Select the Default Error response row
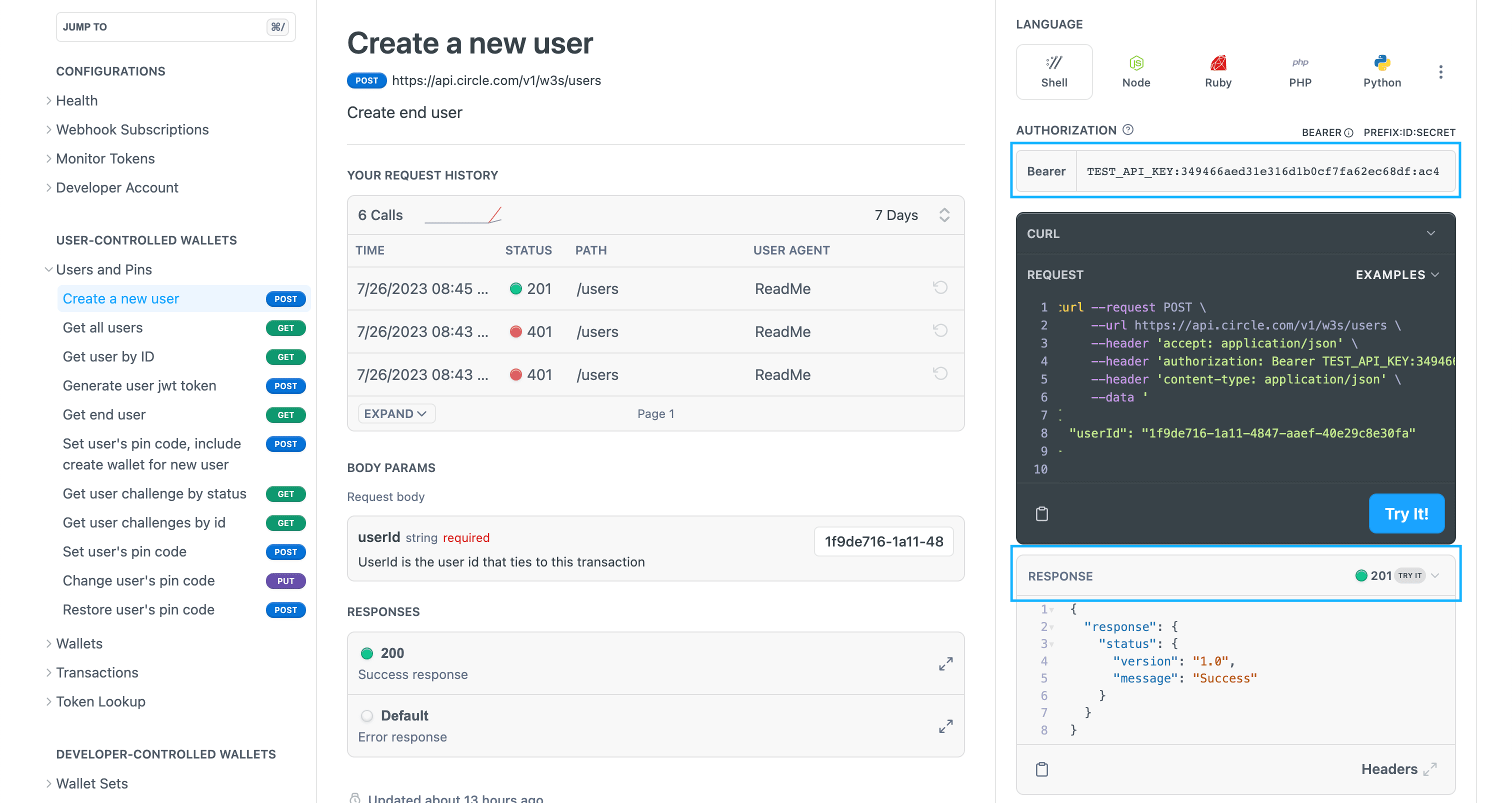 click(x=655, y=726)
